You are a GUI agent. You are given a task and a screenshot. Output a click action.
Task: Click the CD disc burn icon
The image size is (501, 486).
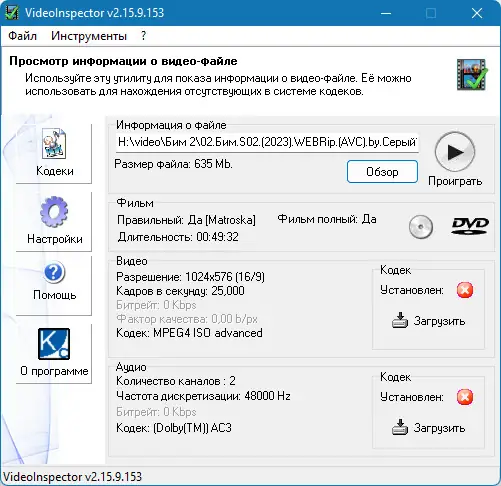[x=421, y=227]
